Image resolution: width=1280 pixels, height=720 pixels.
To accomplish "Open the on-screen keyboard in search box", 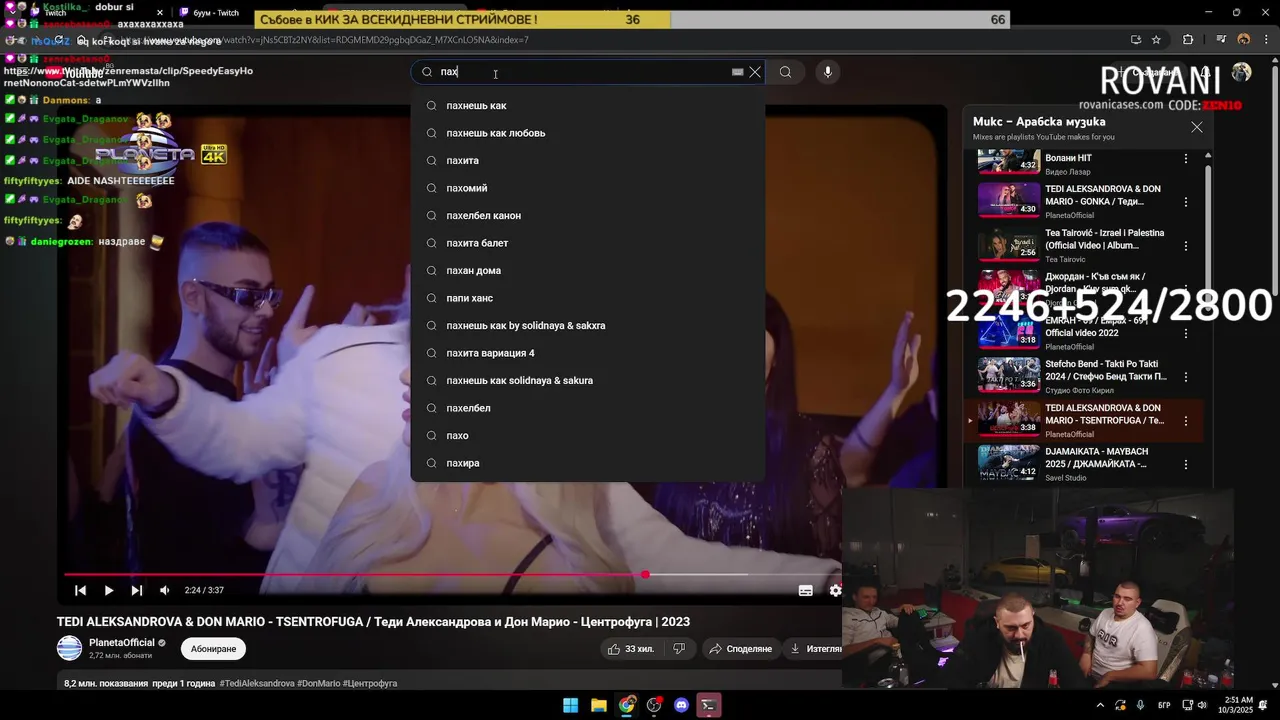I will pyautogui.click(x=737, y=72).
